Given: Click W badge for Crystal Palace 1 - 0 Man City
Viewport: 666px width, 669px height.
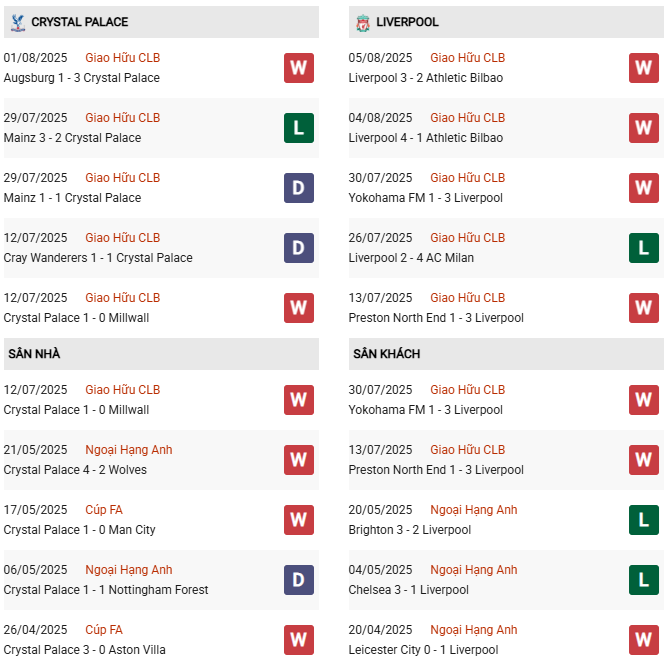Looking at the screenshot, I should click(298, 520).
